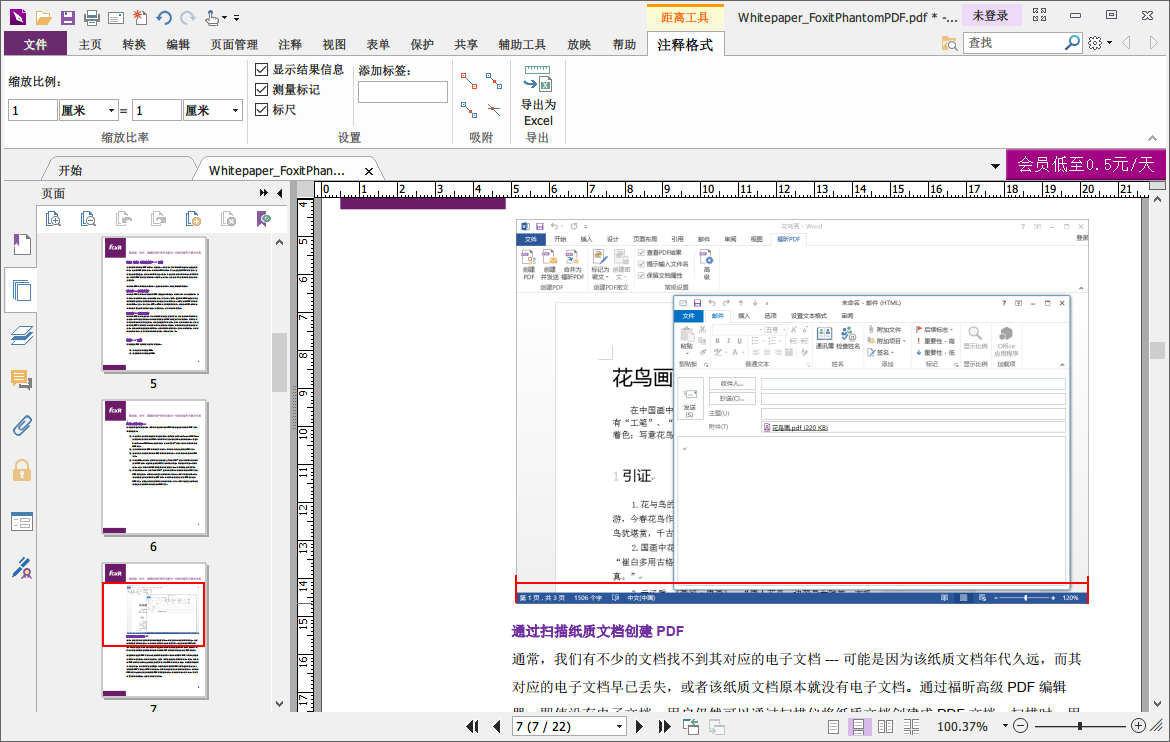Click the thumbnail panel vertical scrollbar
The width and height of the screenshot is (1170, 742).
279,362
